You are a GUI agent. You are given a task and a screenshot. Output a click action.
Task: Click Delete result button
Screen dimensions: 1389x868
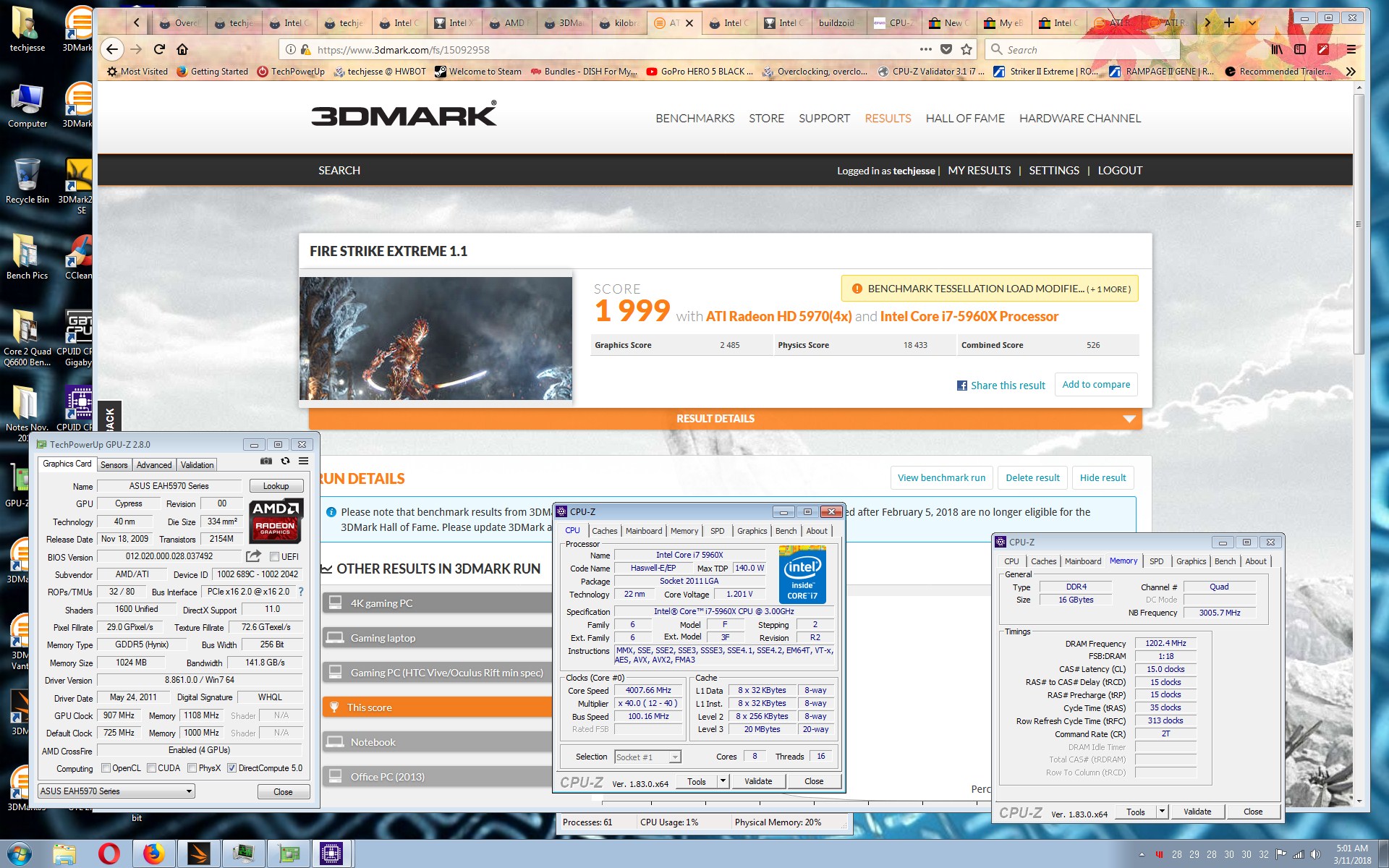pos(1032,477)
